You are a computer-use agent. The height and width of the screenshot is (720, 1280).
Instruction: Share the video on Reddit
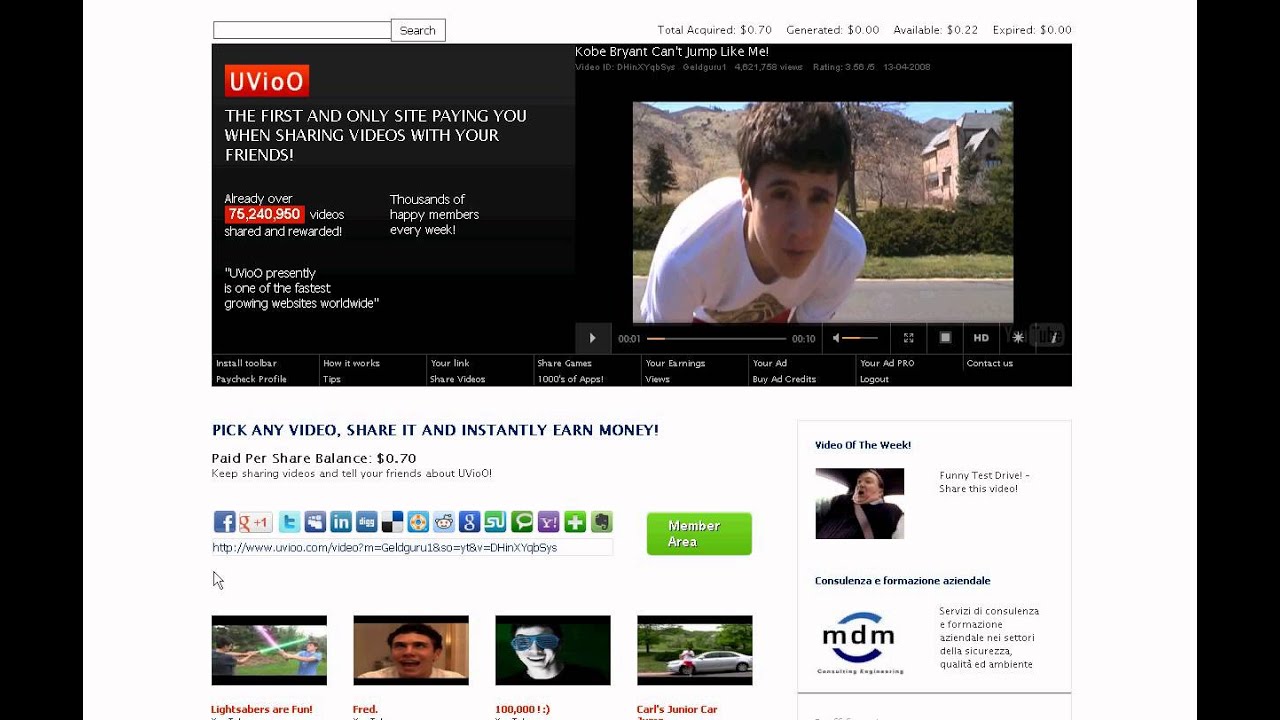point(444,522)
